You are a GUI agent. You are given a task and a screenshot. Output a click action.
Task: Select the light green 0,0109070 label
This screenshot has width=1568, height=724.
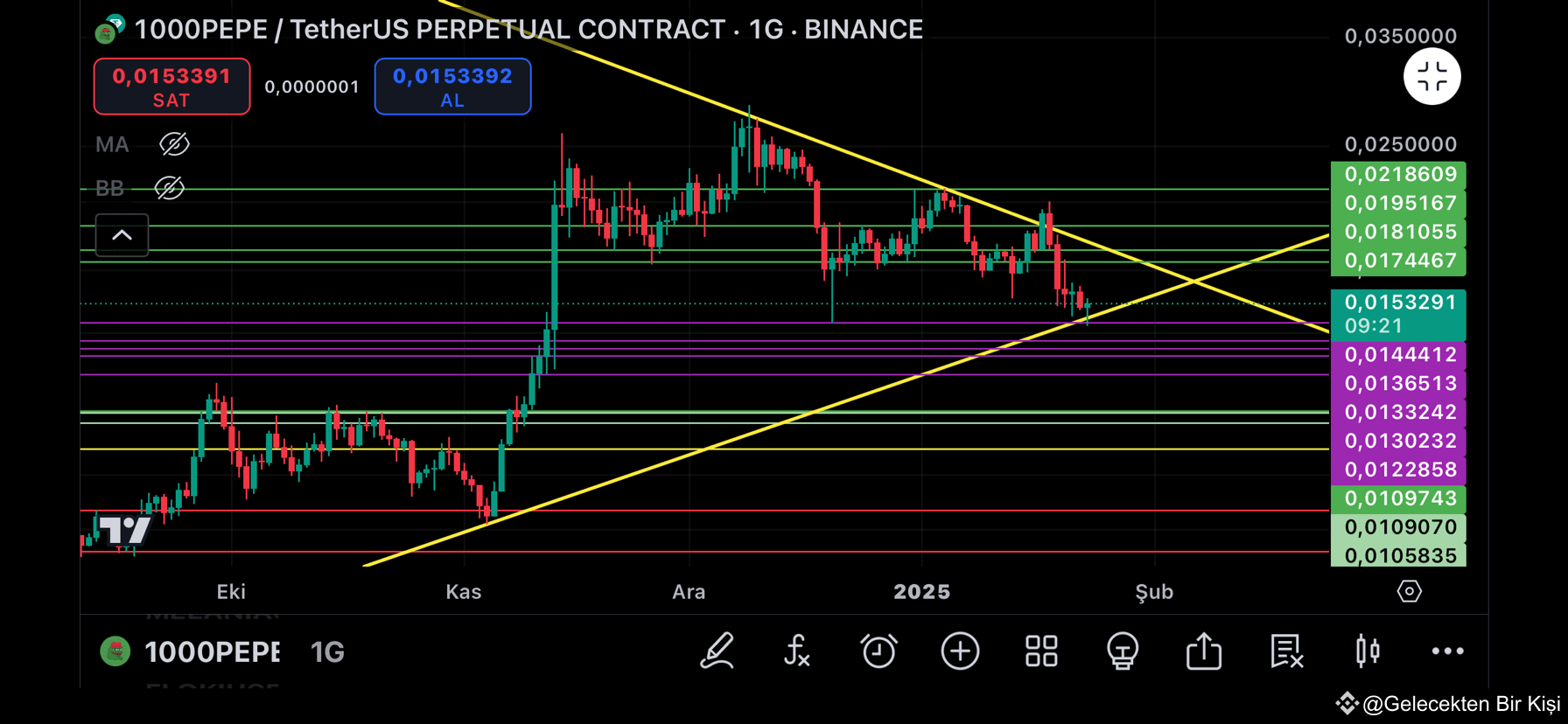(1398, 528)
